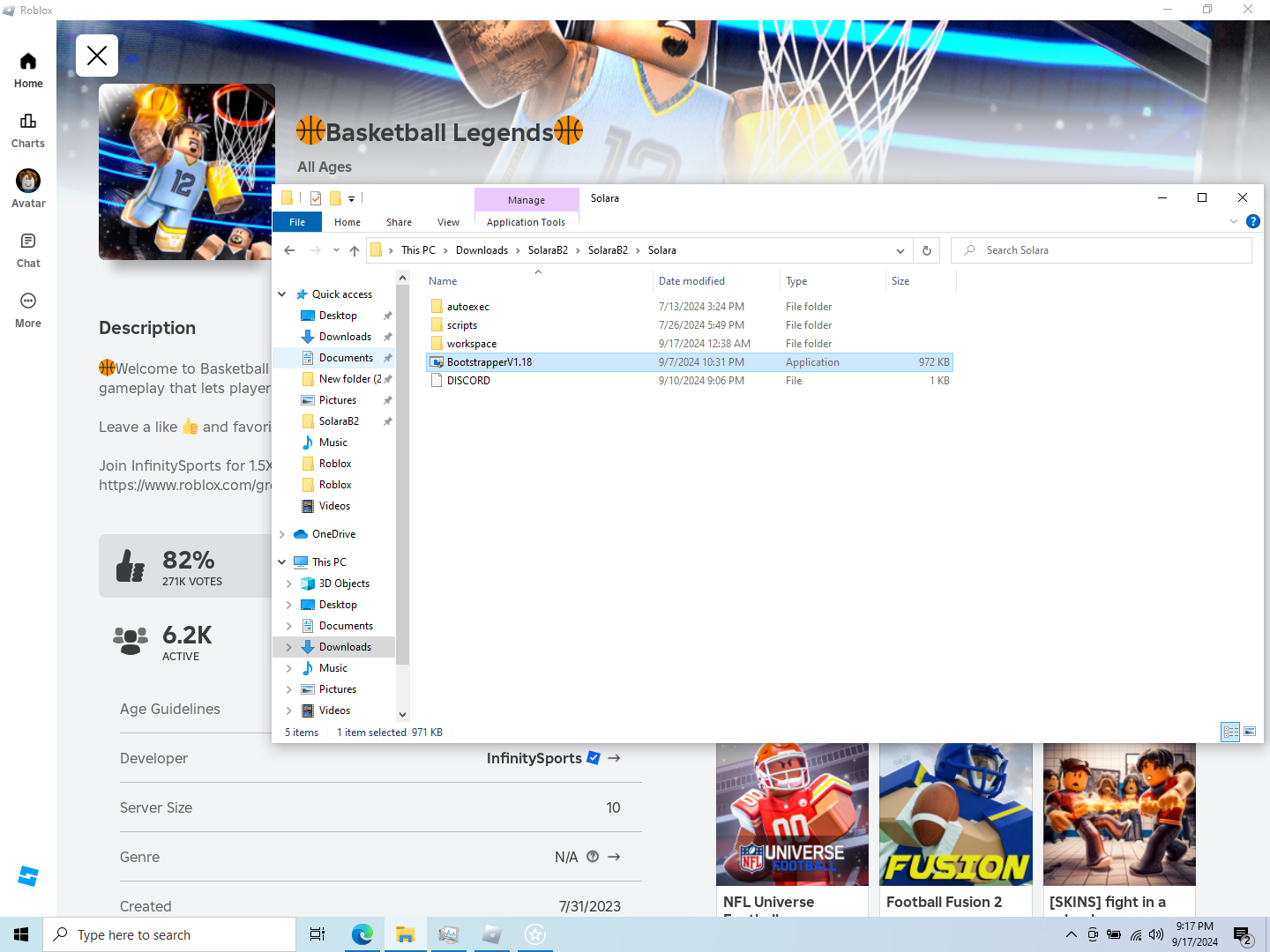Expand Downloads under This PC

tap(289, 647)
